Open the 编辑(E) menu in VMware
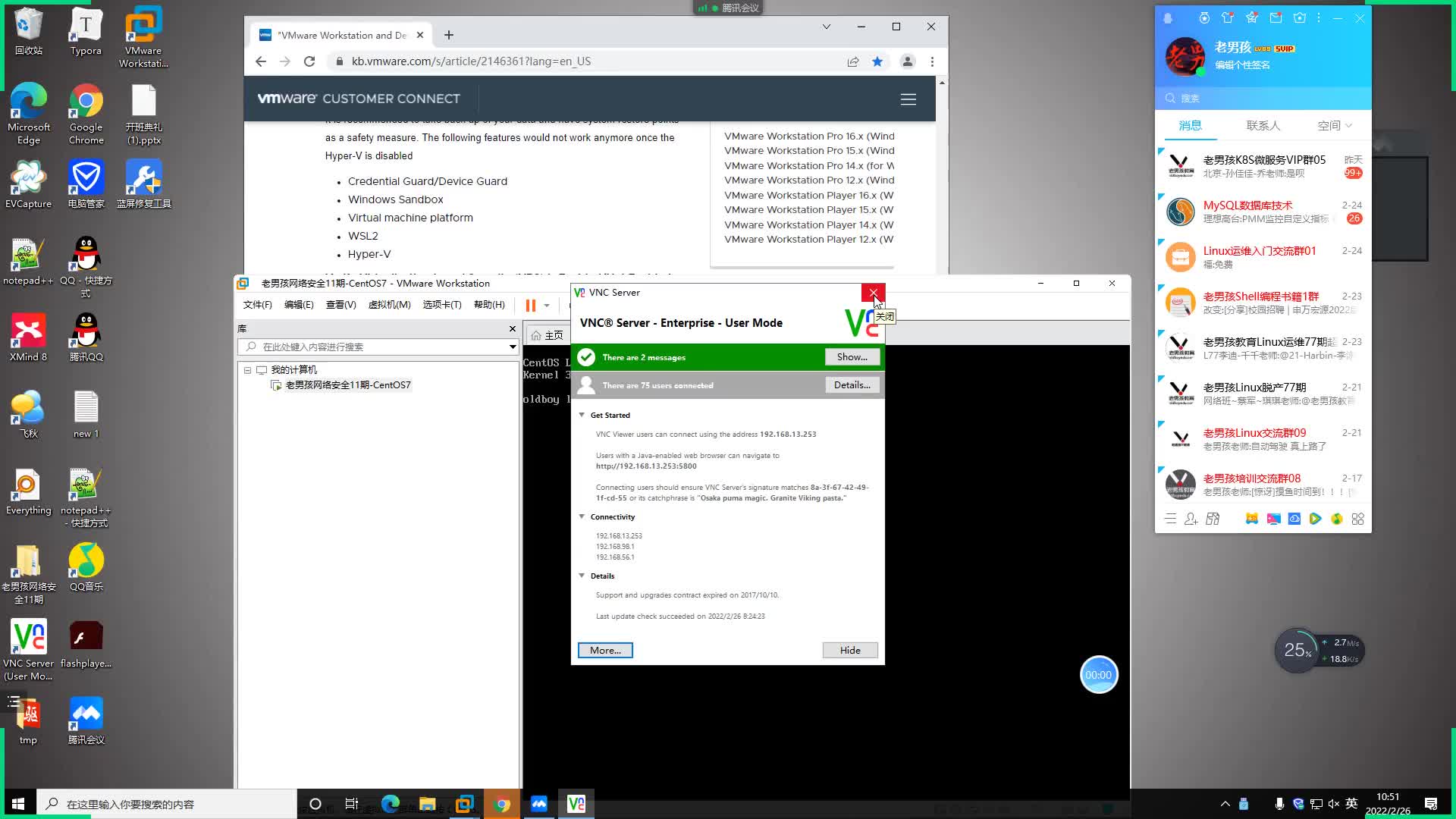Screen dimensions: 1456x819 pyautogui.click(x=299, y=305)
